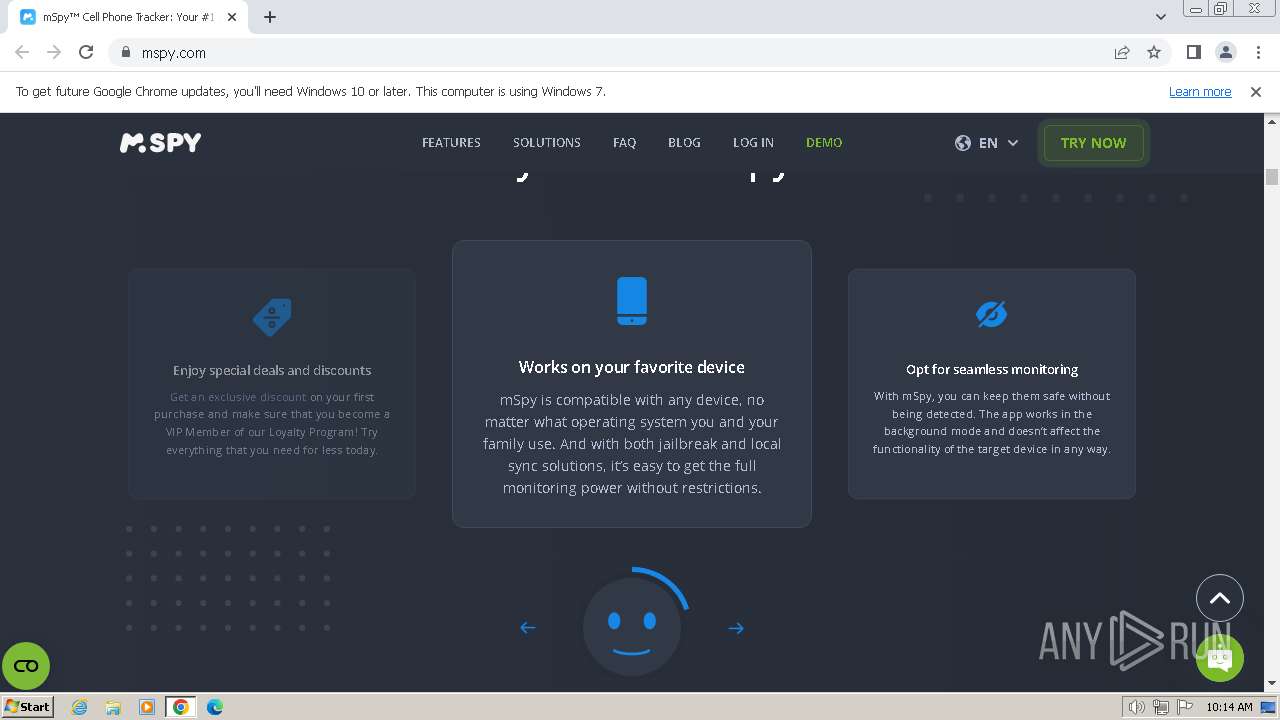The image size is (1280, 720).
Task: Click the TRY NOW button
Action: click(1093, 143)
